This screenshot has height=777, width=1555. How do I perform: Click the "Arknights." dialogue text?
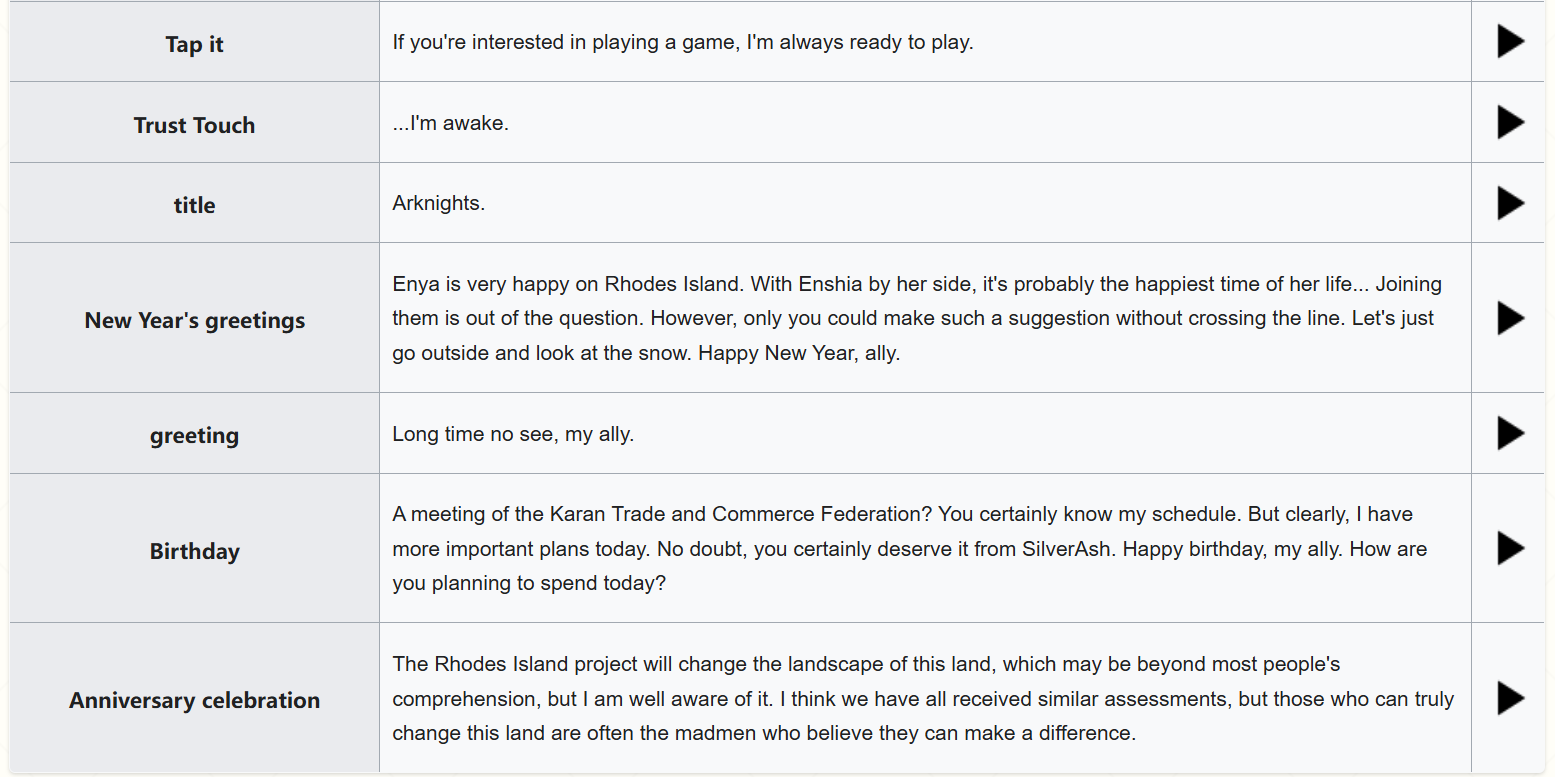tap(439, 203)
